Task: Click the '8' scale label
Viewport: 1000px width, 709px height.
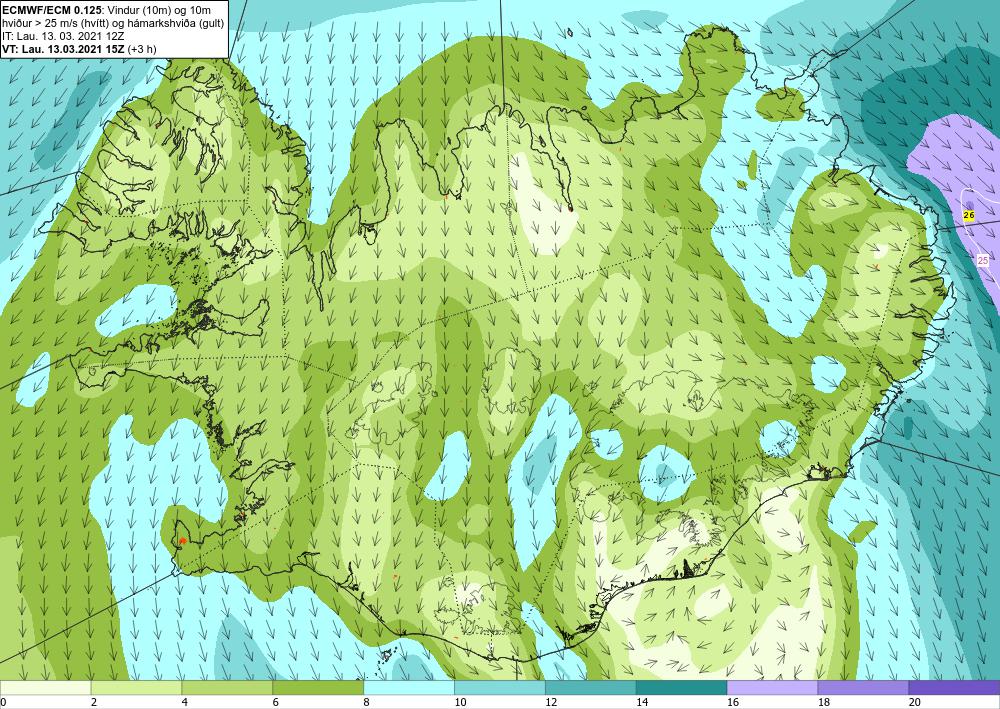Action: point(367,703)
